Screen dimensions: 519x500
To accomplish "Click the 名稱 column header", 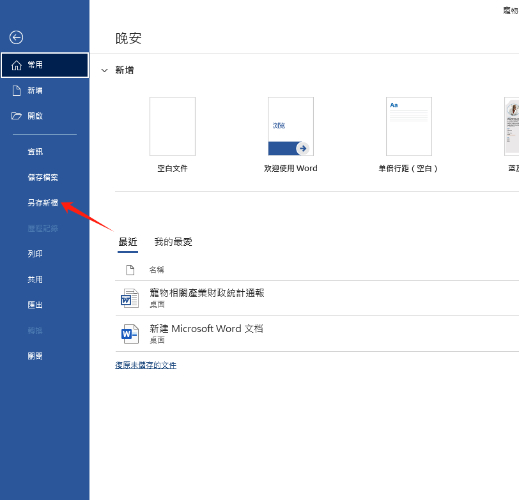I will [157, 270].
